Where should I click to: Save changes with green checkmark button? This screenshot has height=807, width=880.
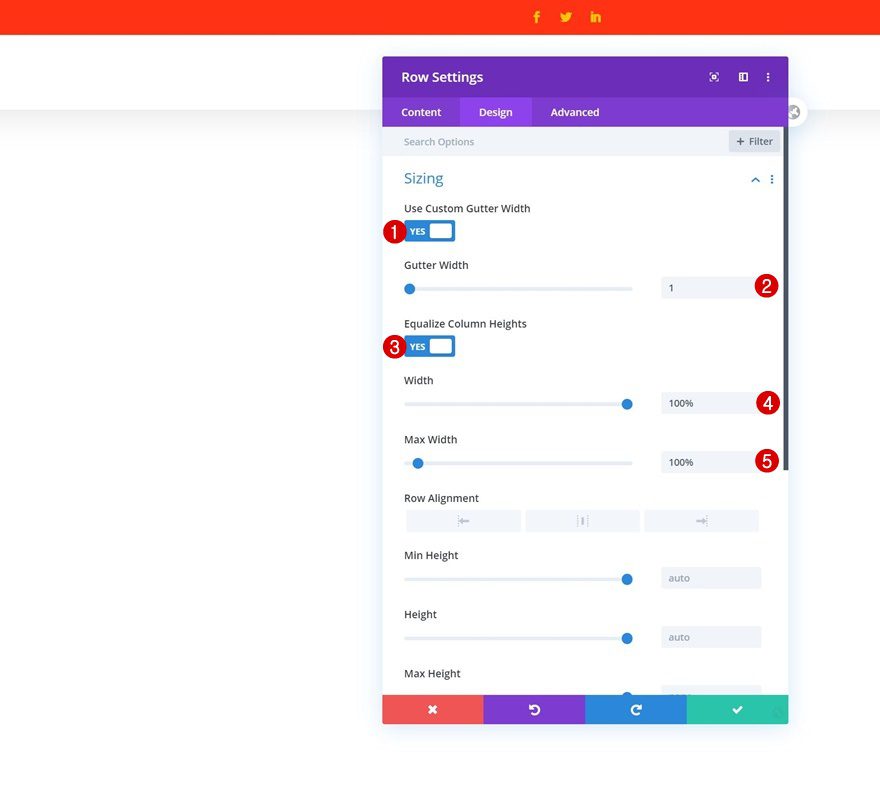(737, 709)
